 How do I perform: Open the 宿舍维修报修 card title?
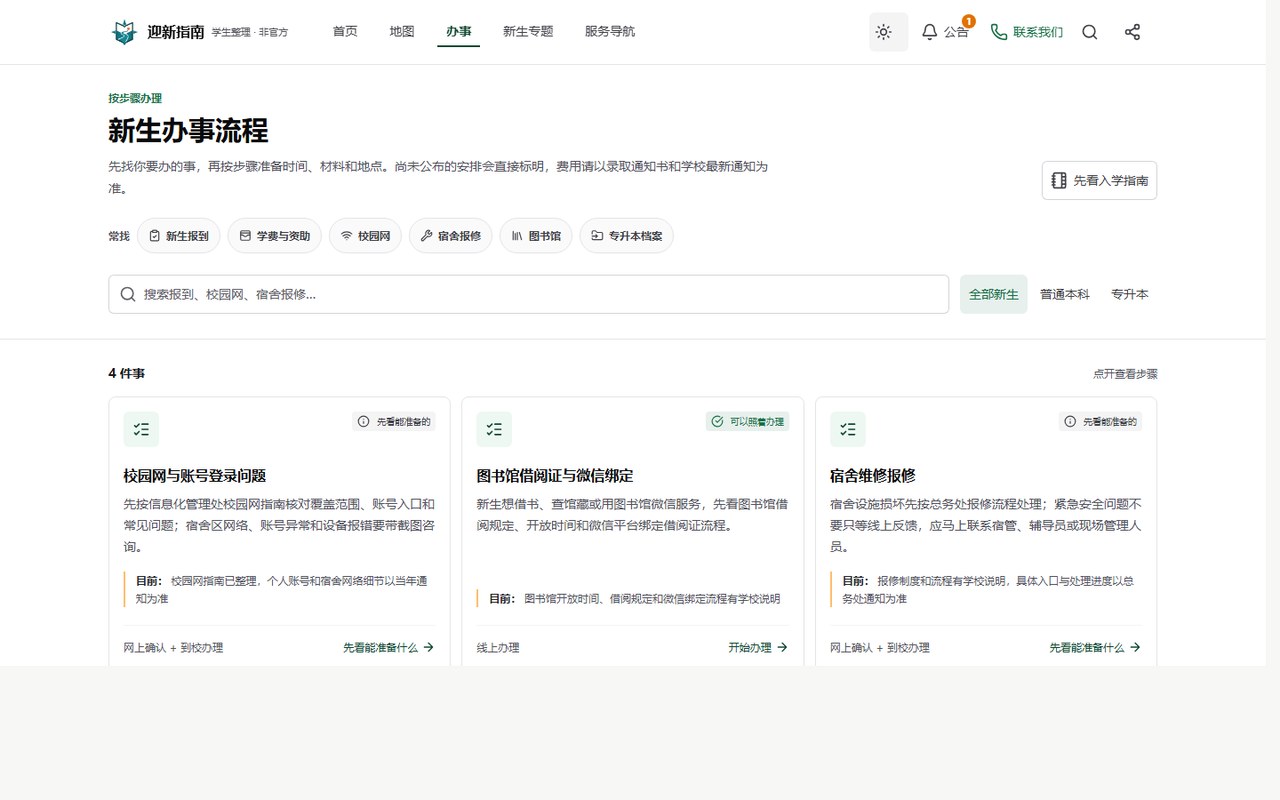(873, 476)
